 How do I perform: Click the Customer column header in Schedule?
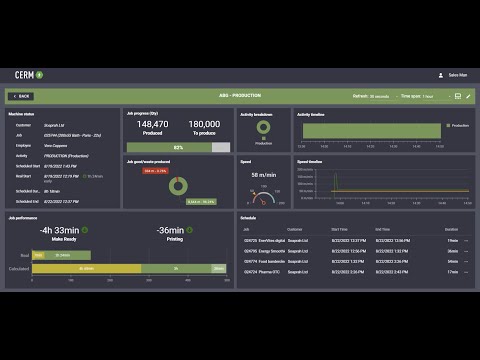pyautogui.click(x=295, y=229)
